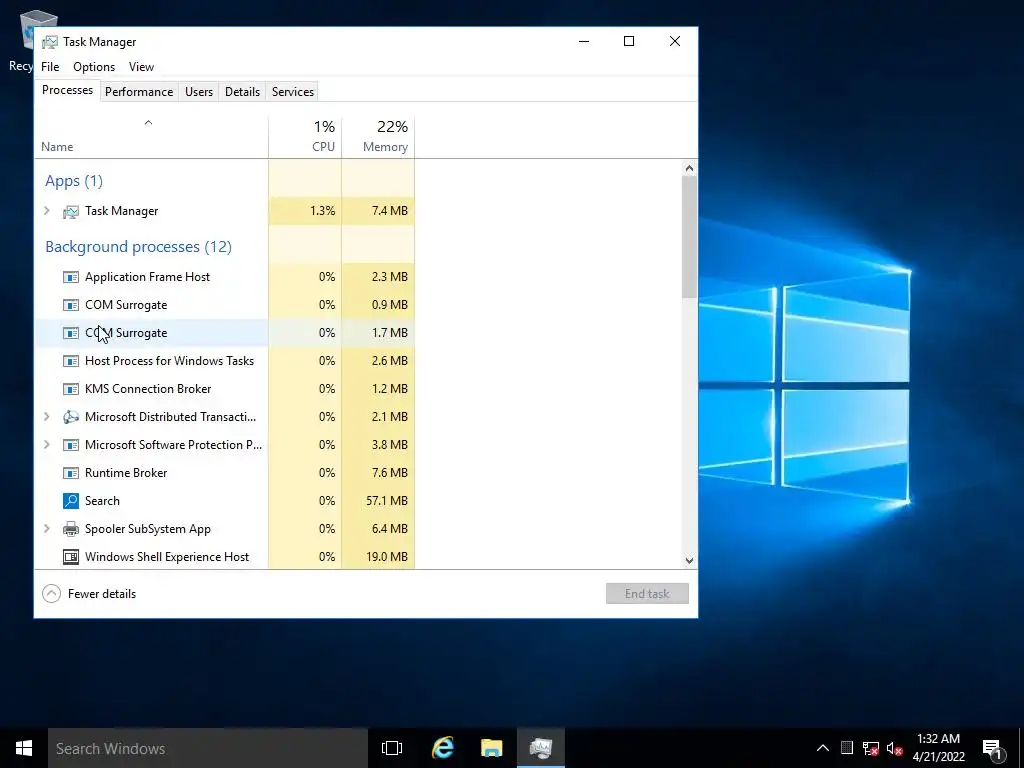Switch to the Performance tab
The width and height of the screenshot is (1024, 768).
click(x=139, y=92)
